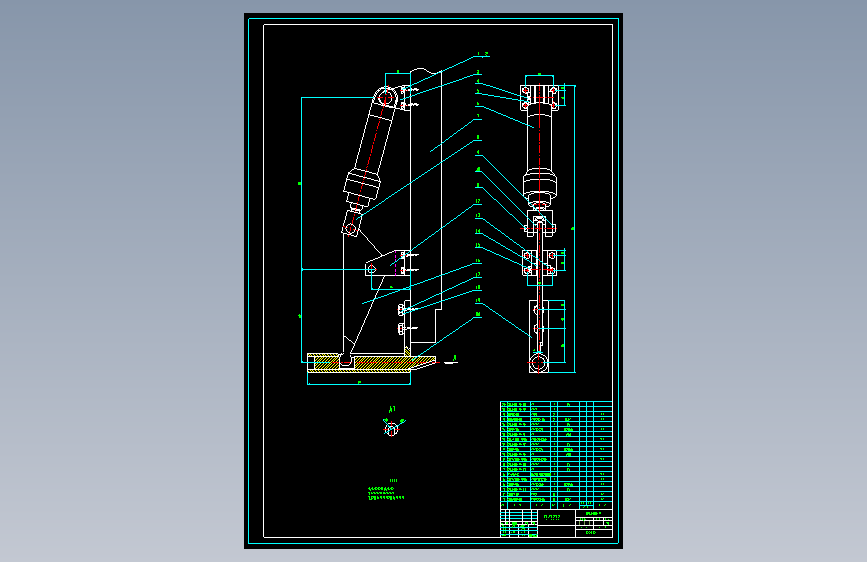Select the middle bearing block in right view
867x562 pixels.
(x=539, y=263)
